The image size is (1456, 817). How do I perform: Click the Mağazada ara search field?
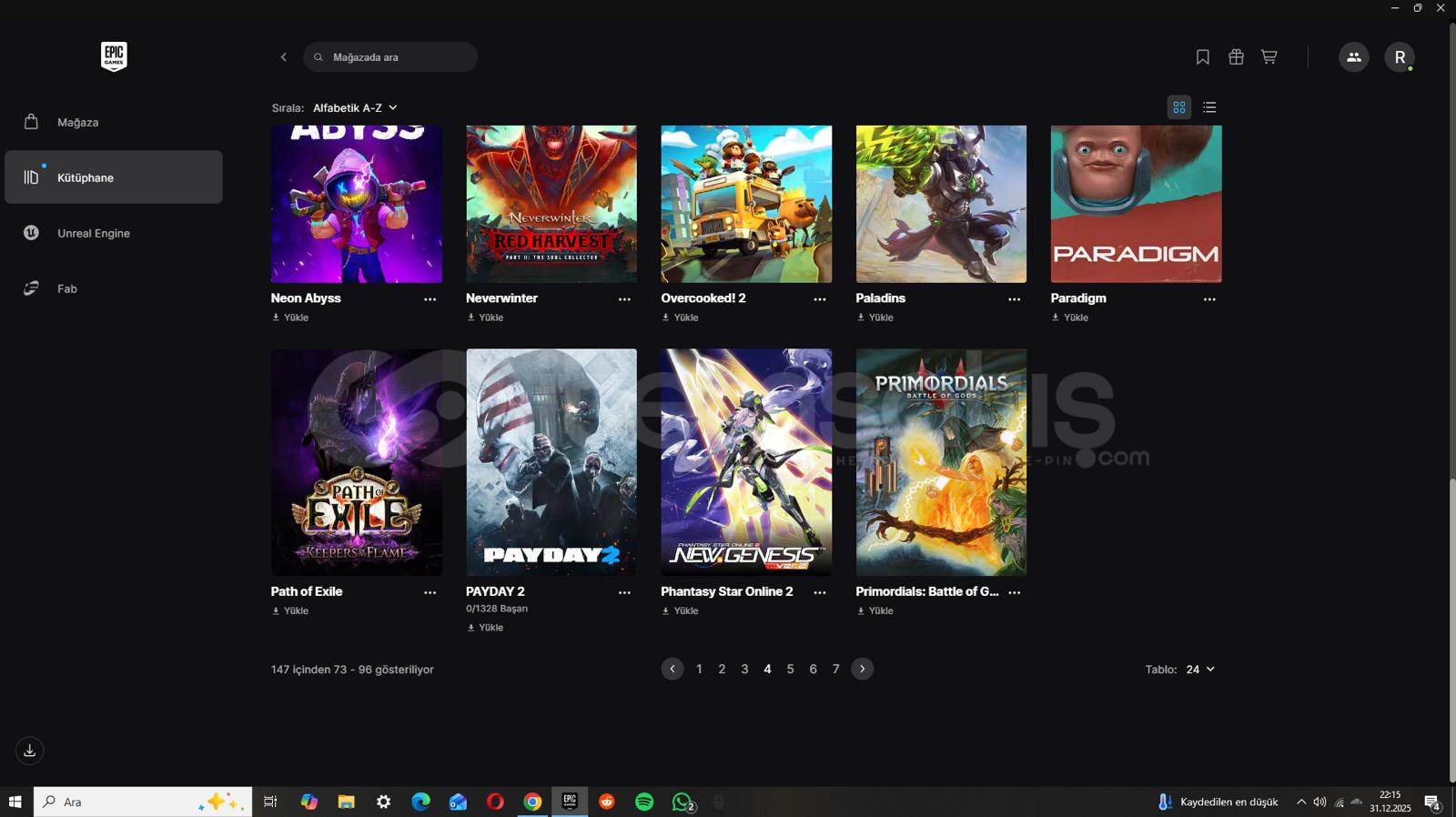(x=391, y=57)
